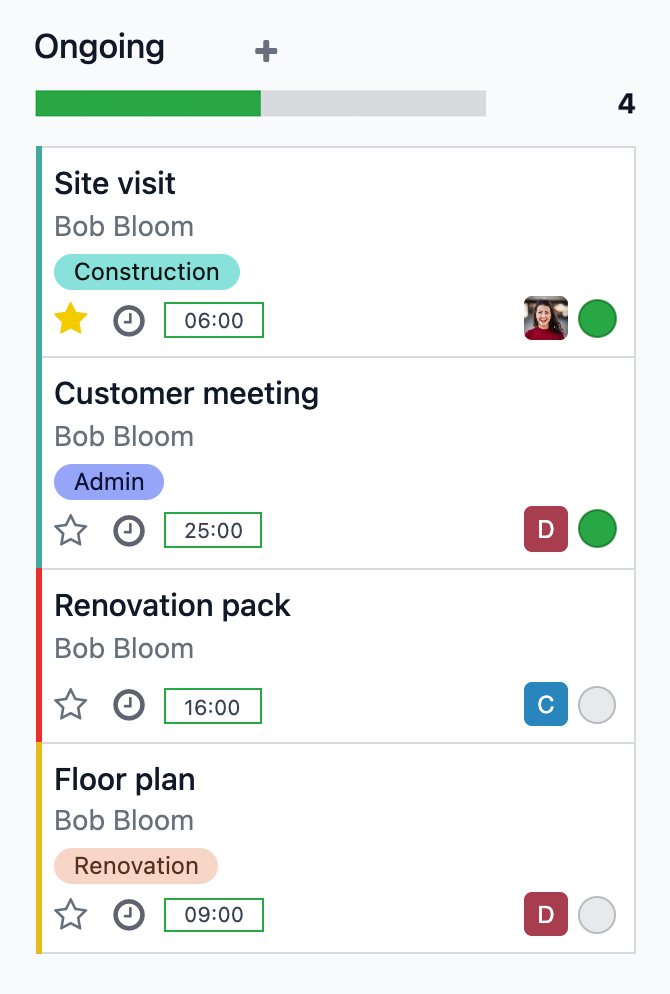Toggle the star on Floor plan card
This screenshot has width=670, height=994.
click(x=71, y=914)
